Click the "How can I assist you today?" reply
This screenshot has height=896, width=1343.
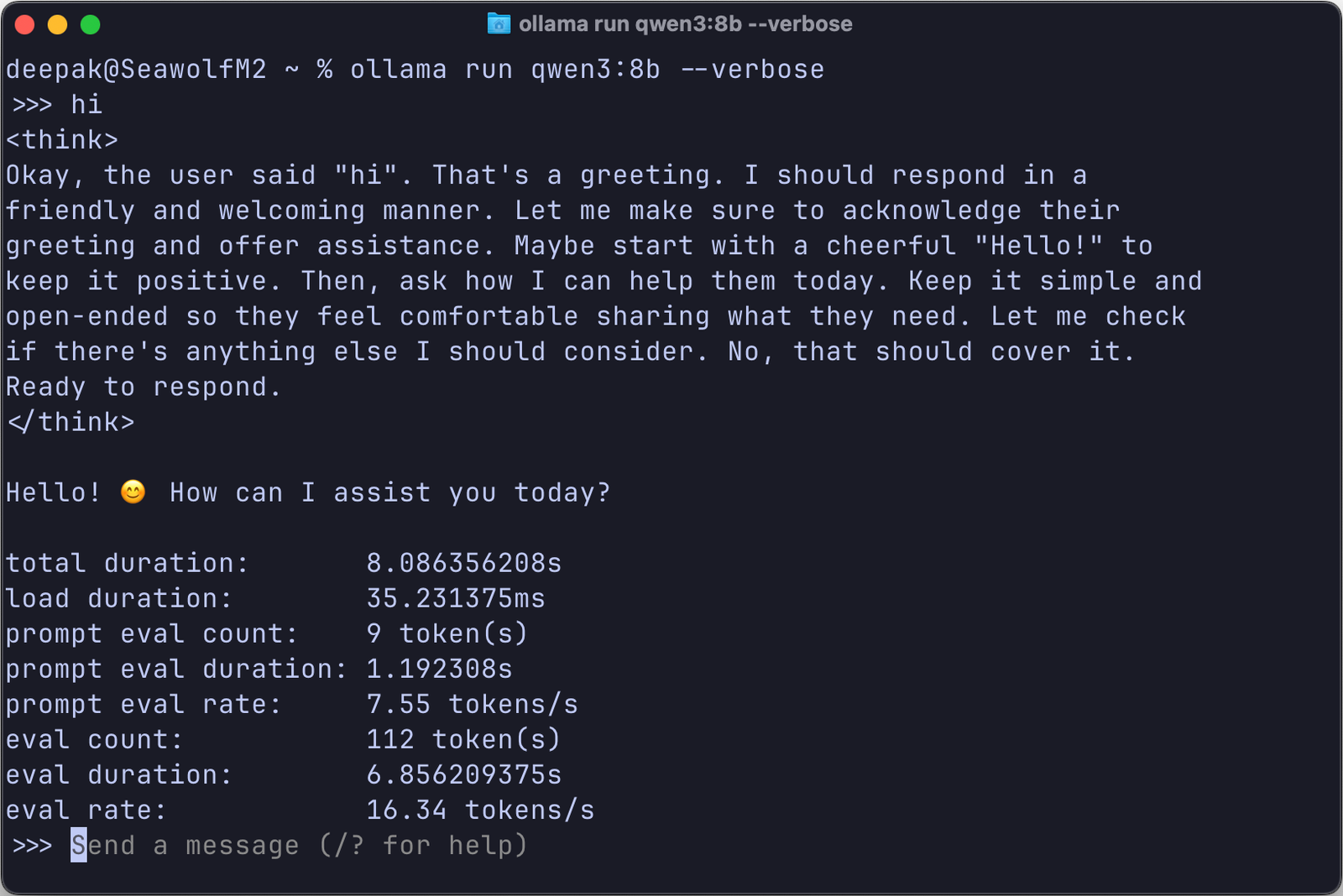tap(389, 492)
